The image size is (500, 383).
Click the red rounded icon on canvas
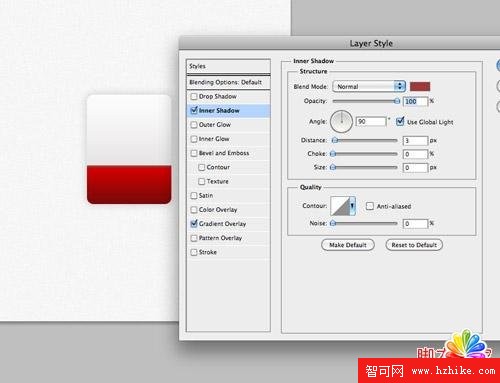[129, 149]
